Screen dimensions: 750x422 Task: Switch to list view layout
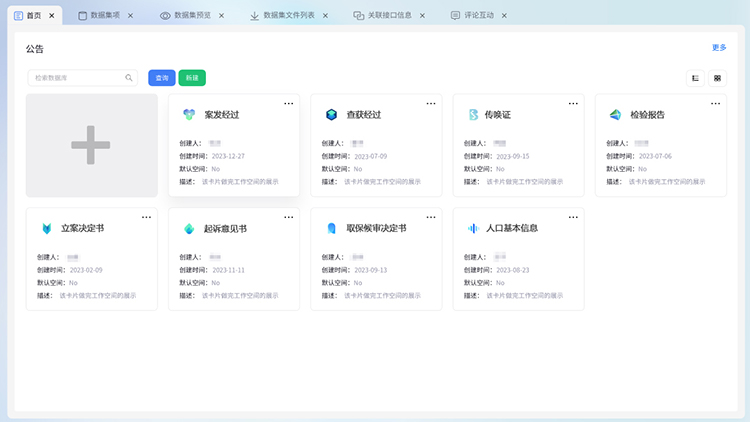[695, 78]
